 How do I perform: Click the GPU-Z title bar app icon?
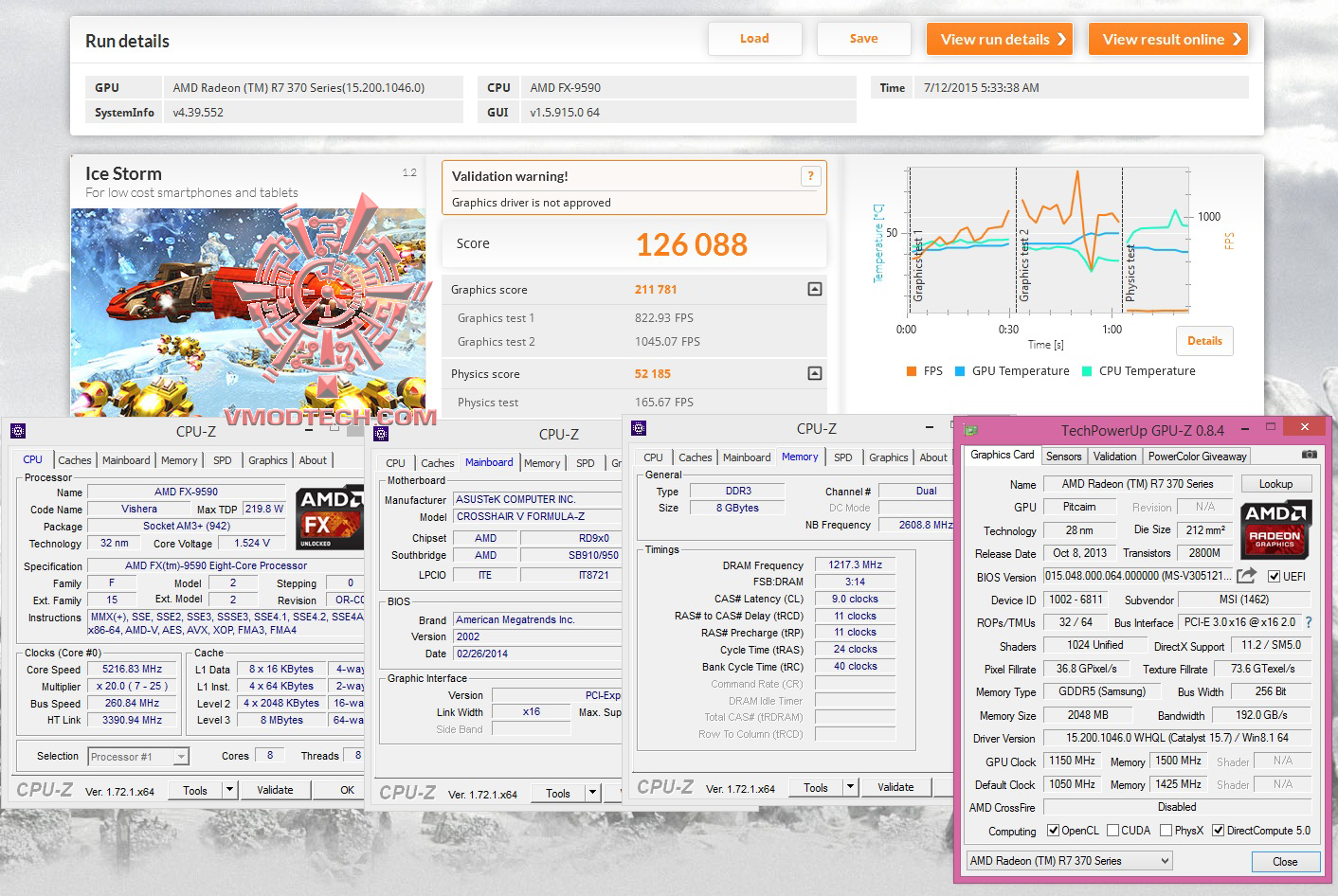coord(969,430)
